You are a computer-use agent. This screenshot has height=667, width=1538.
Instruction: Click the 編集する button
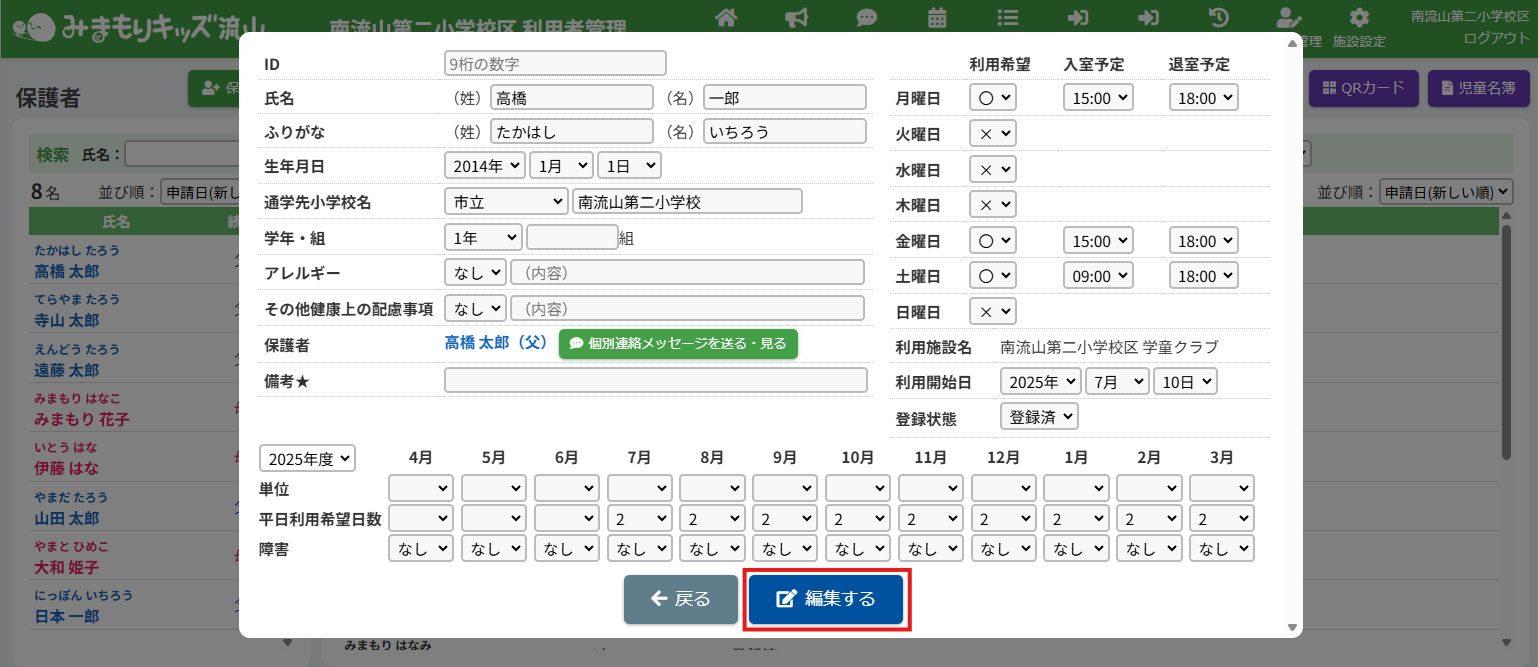(826, 599)
